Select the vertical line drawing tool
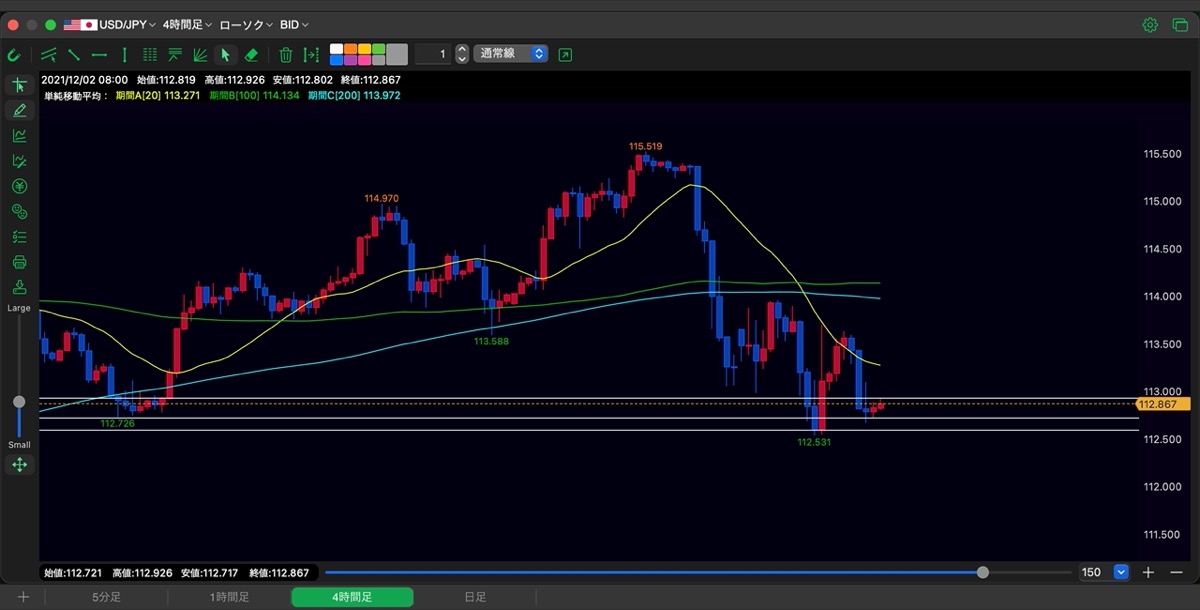Image resolution: width=1200 pixels, height=610 pixels. [x=124, y=54]
